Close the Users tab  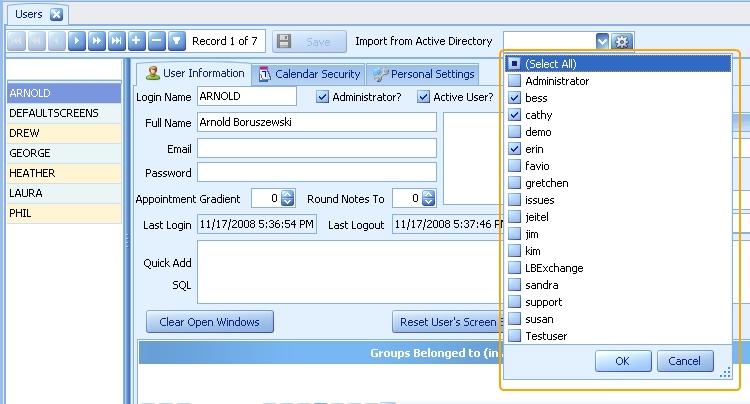click(56, 14)
